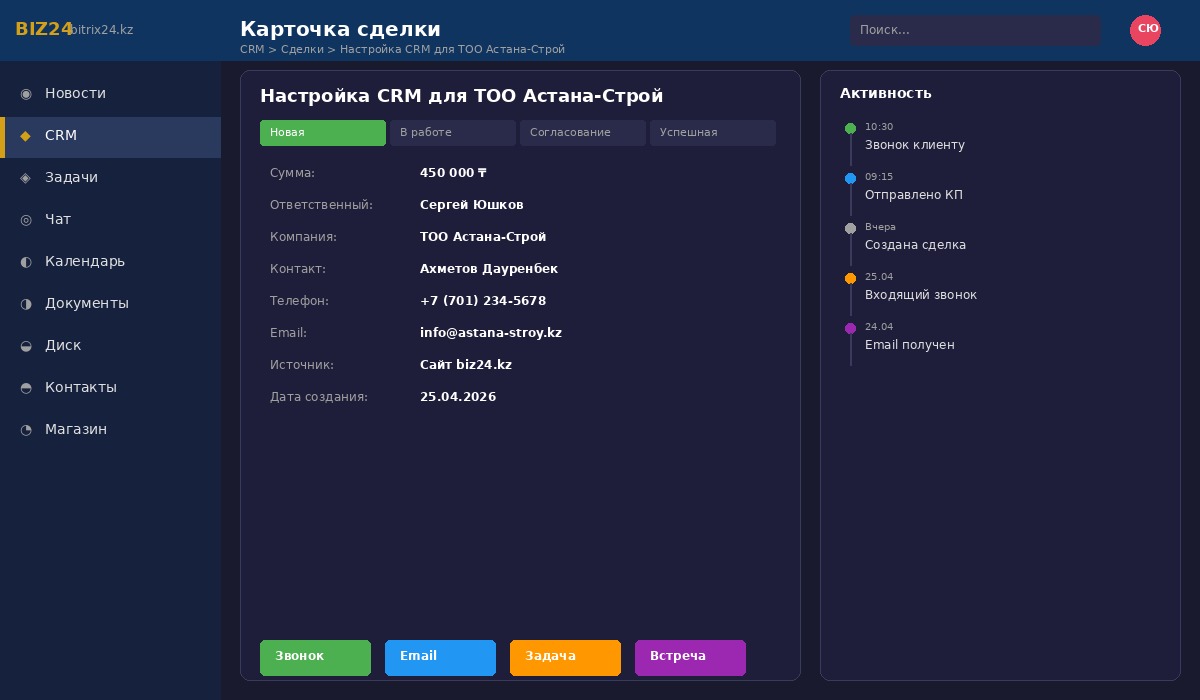Screen dimensions: 1200x700
Task: Mark the deal stage as Успешная
Action: tap(713, 132)
